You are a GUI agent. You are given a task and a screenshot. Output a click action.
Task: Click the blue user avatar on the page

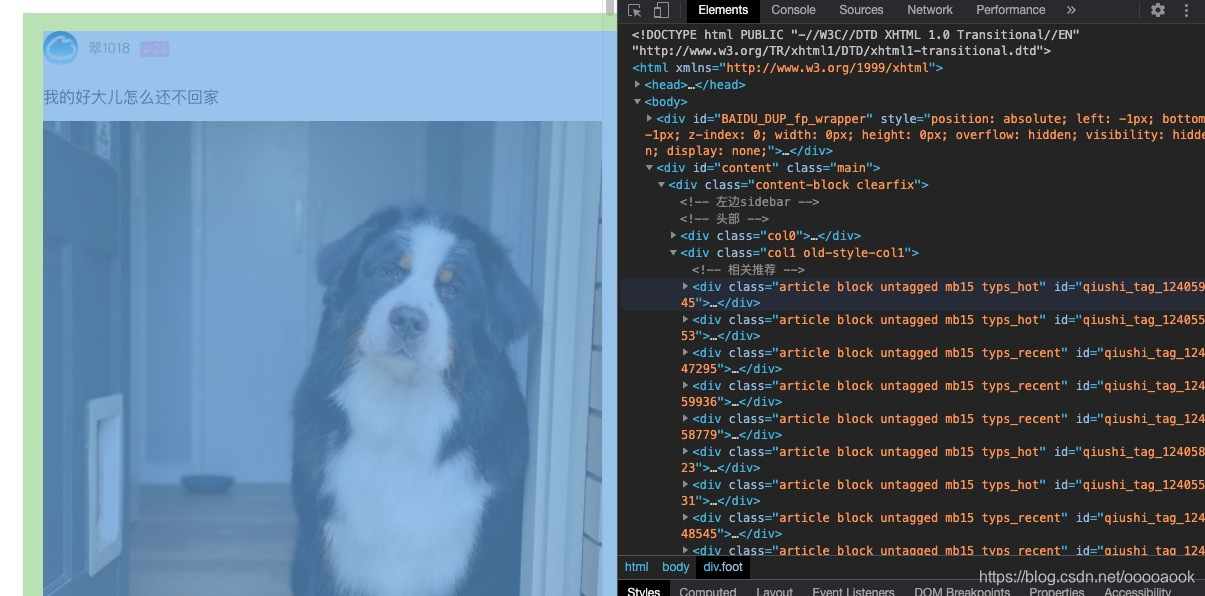[x=60, y=48]
